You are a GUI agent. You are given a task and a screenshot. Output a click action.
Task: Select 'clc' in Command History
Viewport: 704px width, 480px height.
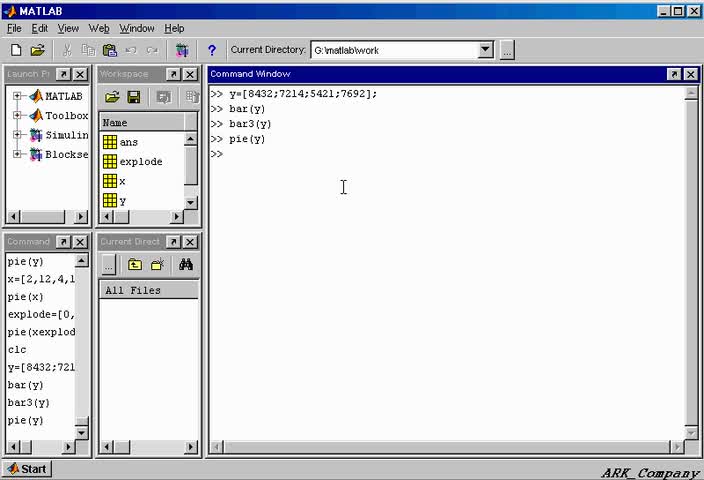(17, 350)
